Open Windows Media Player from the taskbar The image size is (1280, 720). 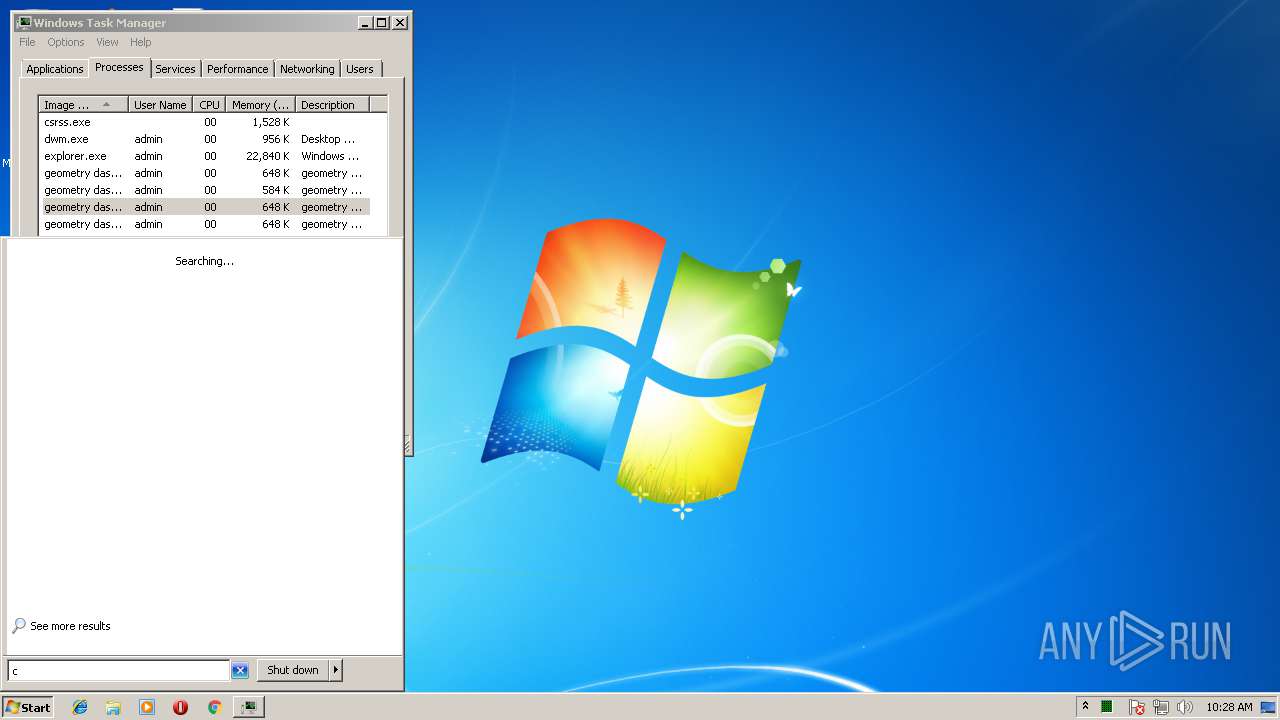point(147,707)
